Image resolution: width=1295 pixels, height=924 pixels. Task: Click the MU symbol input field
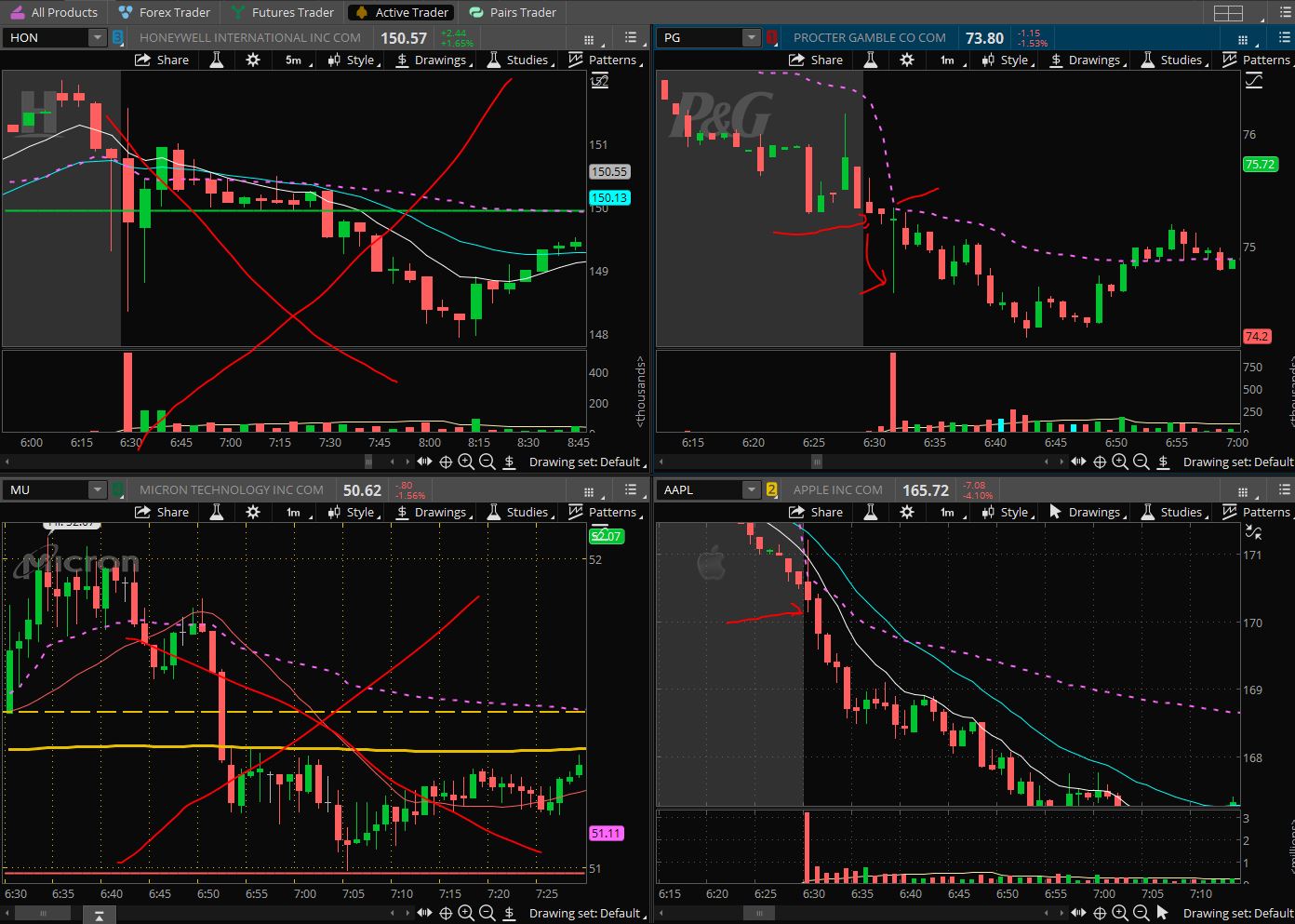coord(47,489)
